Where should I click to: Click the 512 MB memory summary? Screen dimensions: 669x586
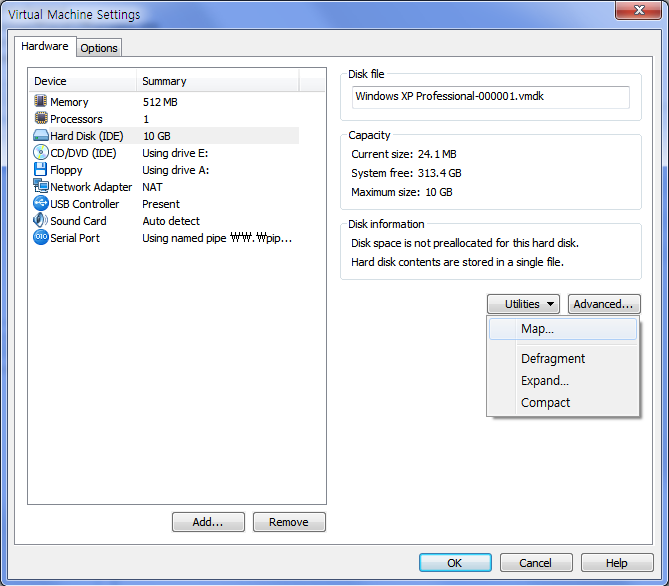pos(160,102)
